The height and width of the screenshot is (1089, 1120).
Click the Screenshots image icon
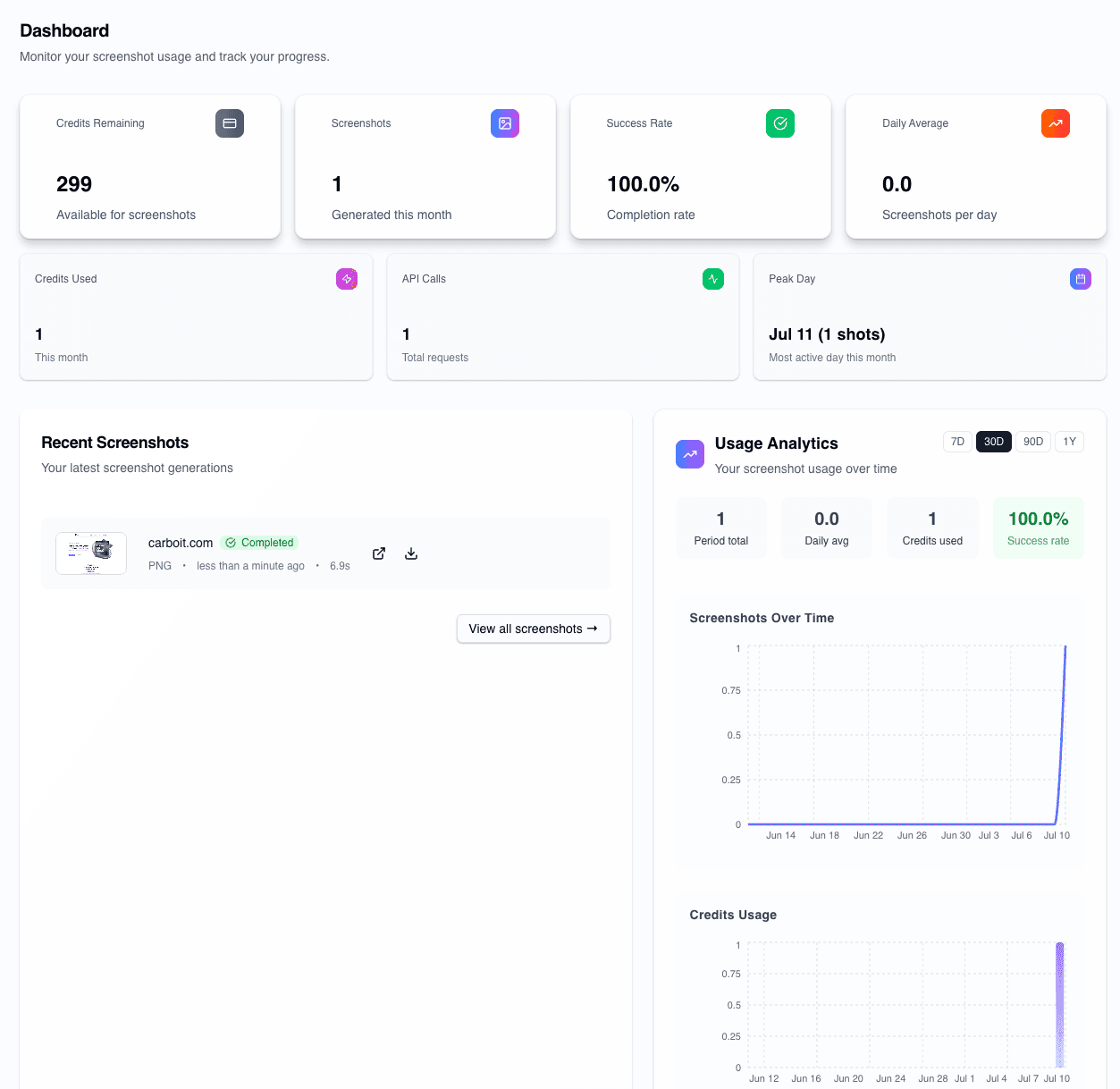coord(505,123)
